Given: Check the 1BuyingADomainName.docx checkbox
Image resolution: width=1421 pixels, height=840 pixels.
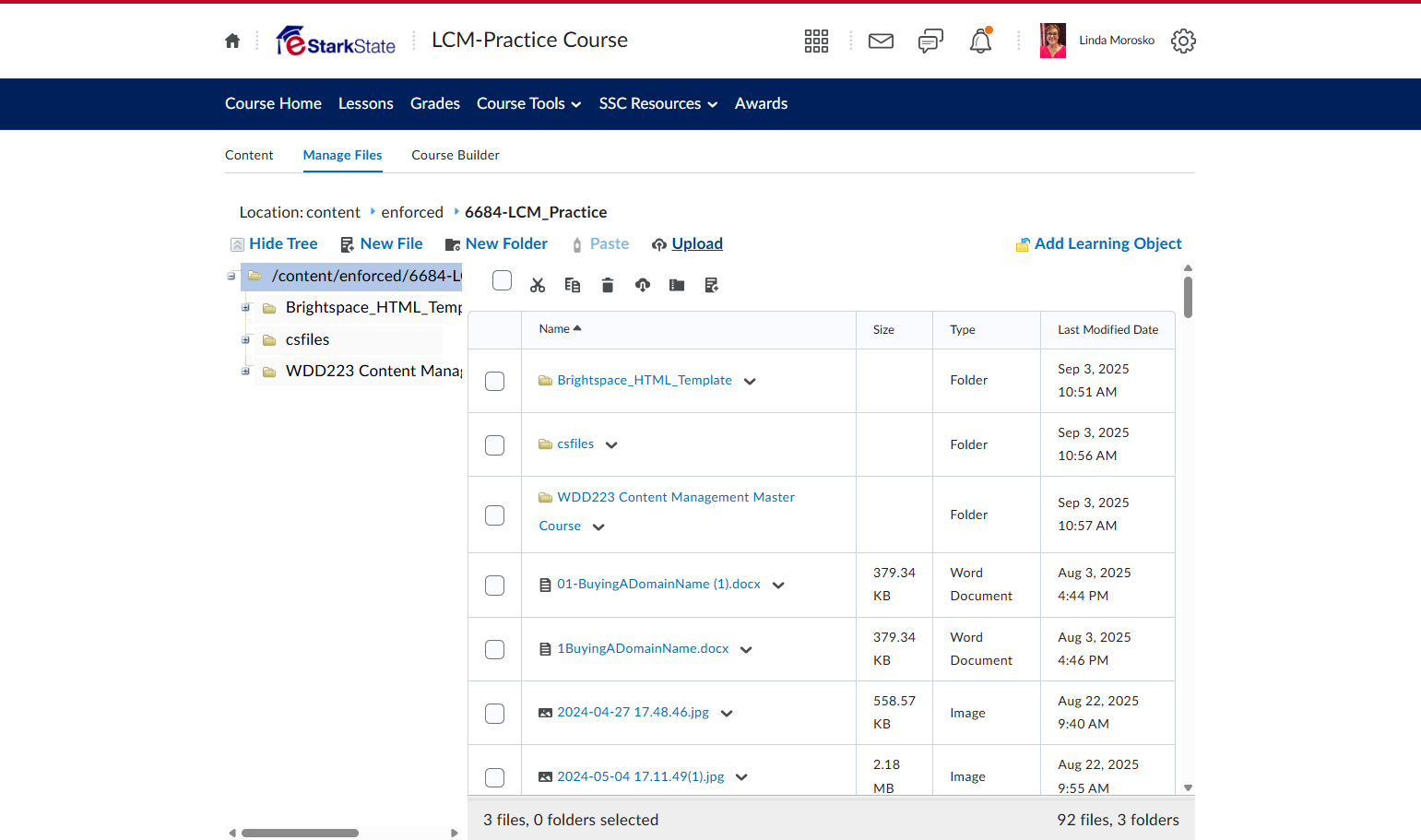Looking at the screenshot, I should click(495, 650).
